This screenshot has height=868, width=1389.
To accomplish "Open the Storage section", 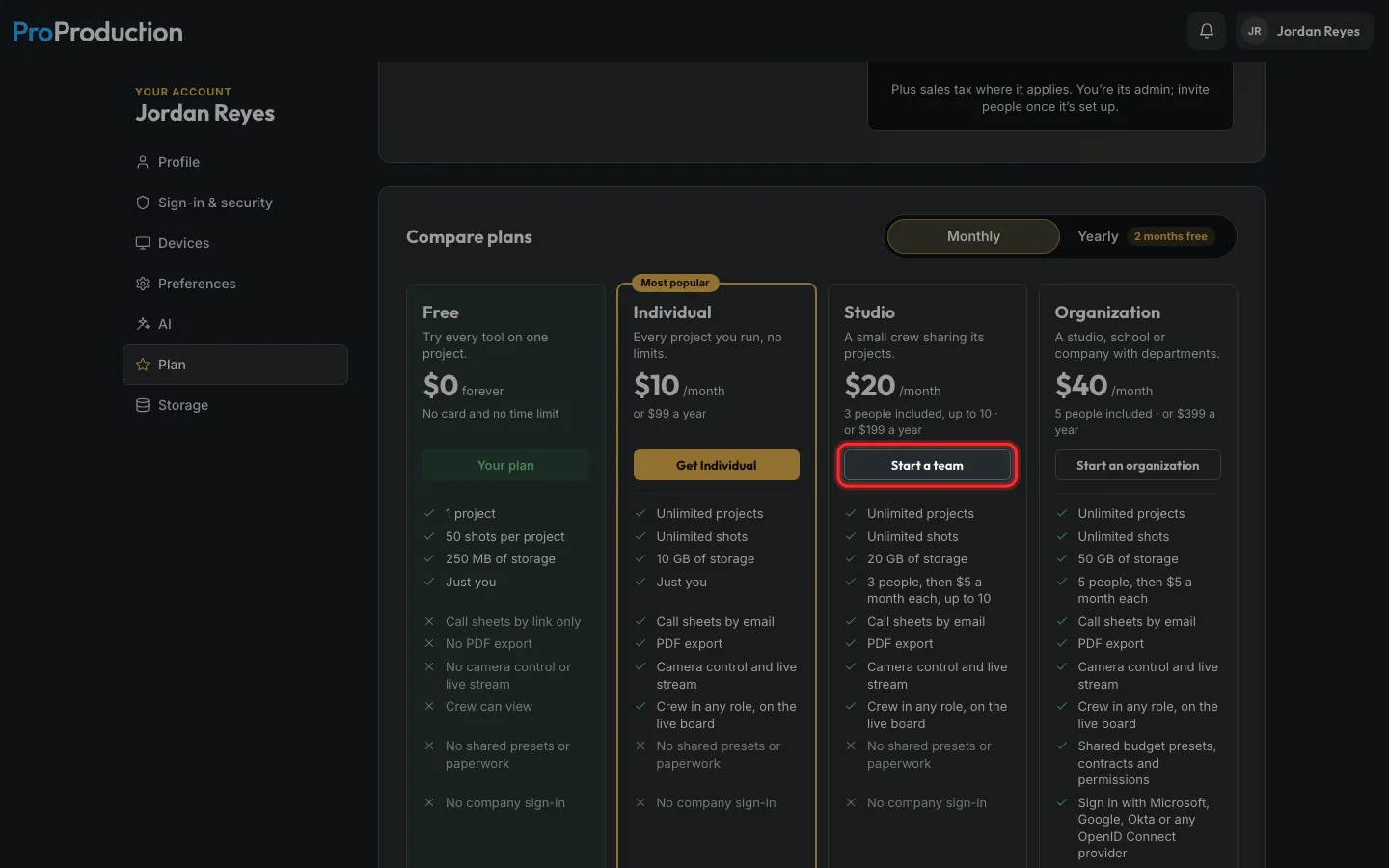I will coord(235,405).
